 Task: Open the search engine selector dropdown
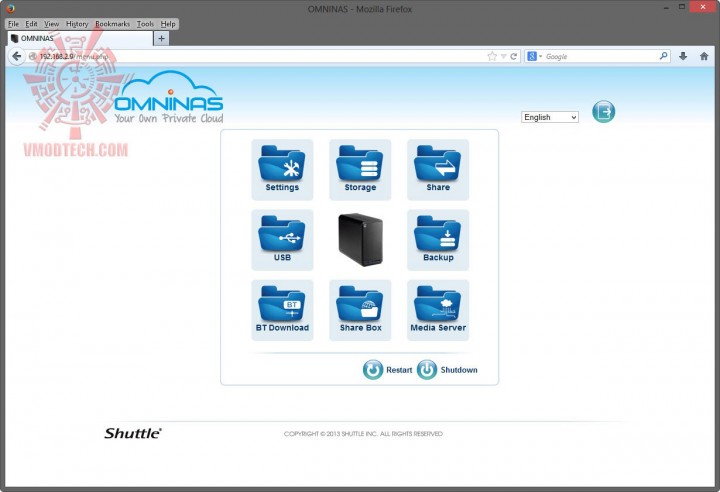coord(535,57)
